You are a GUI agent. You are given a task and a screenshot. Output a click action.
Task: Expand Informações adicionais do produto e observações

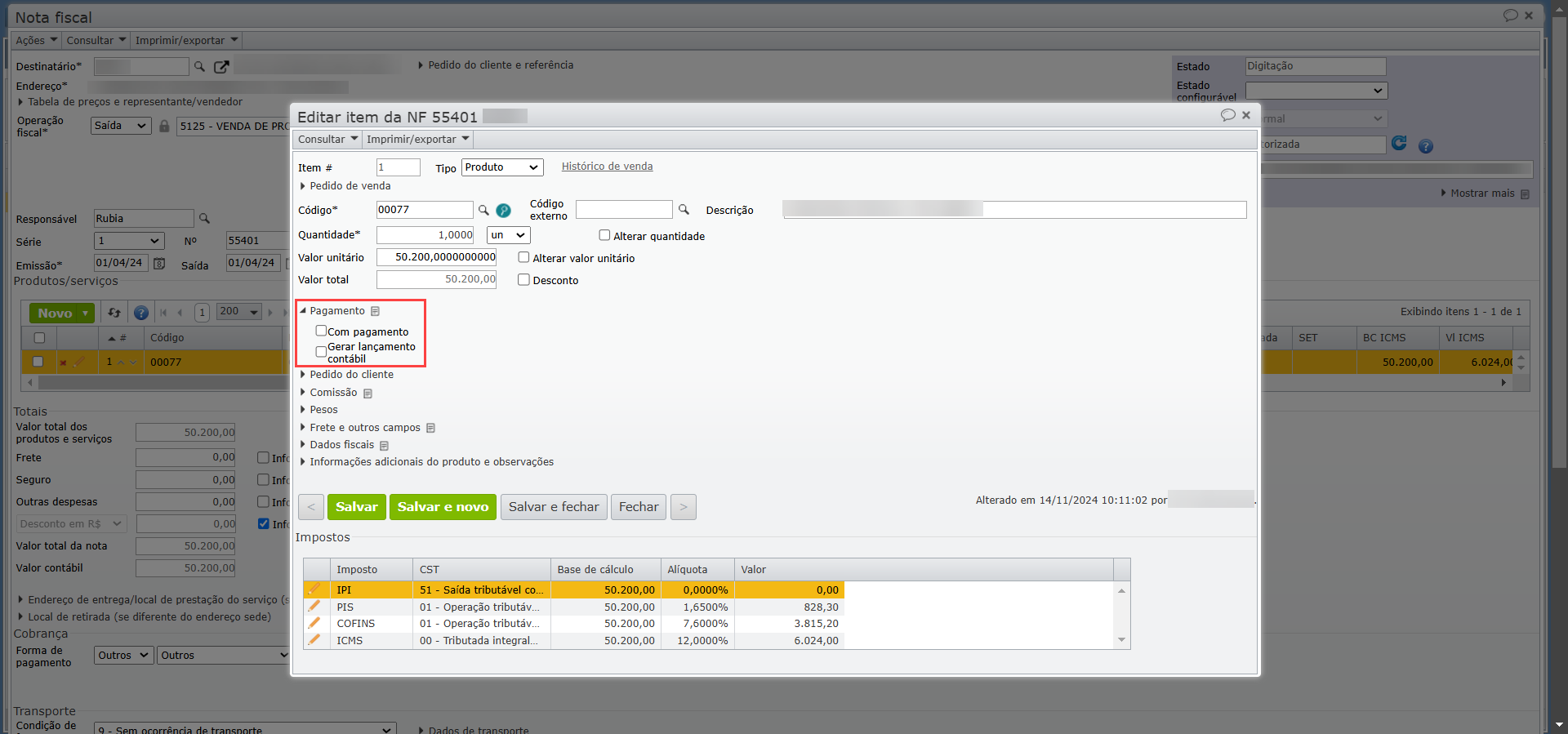[426, 462]
